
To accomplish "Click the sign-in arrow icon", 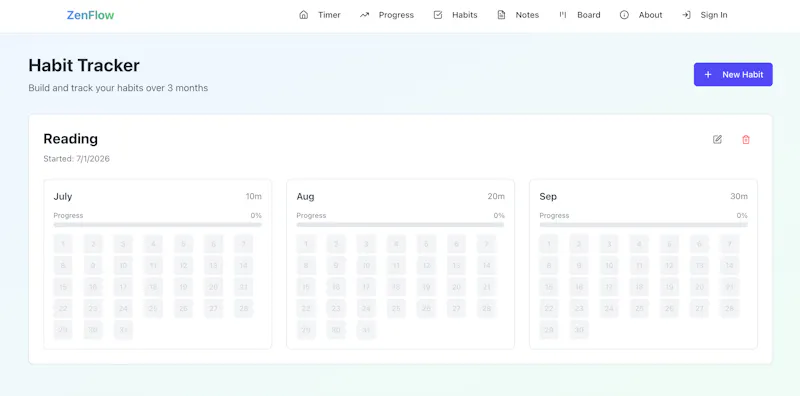I will click(686, 15).
